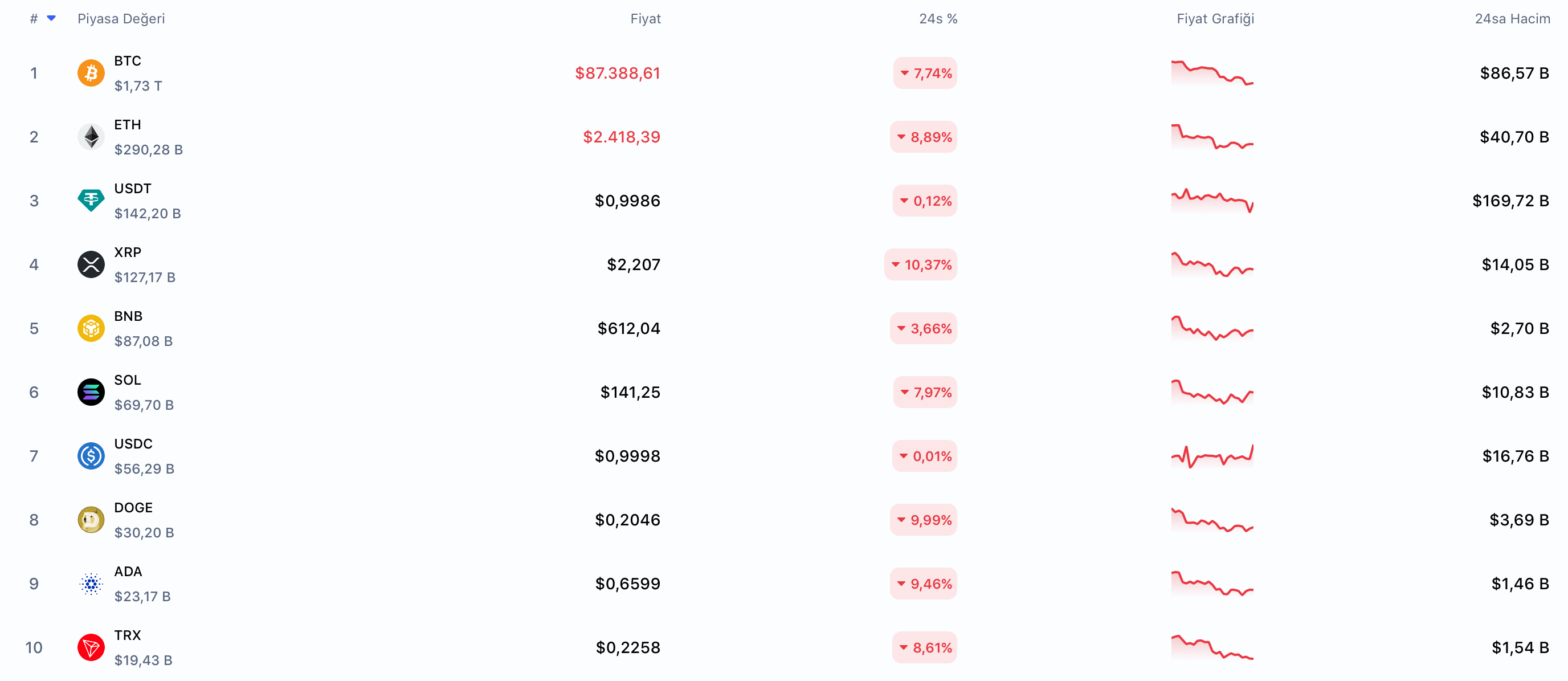
Task: Toggle rank sort arrow next to #
Action: [x=52, y=18]
